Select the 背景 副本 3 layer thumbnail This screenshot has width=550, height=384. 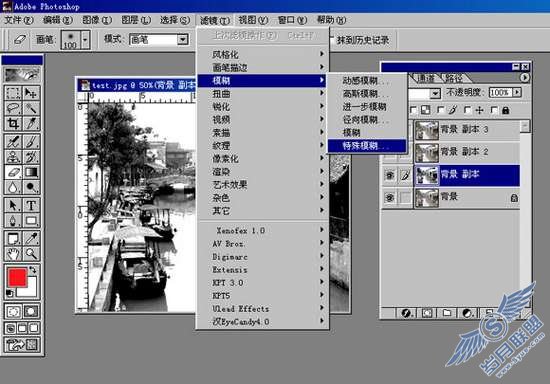point(427,130)
